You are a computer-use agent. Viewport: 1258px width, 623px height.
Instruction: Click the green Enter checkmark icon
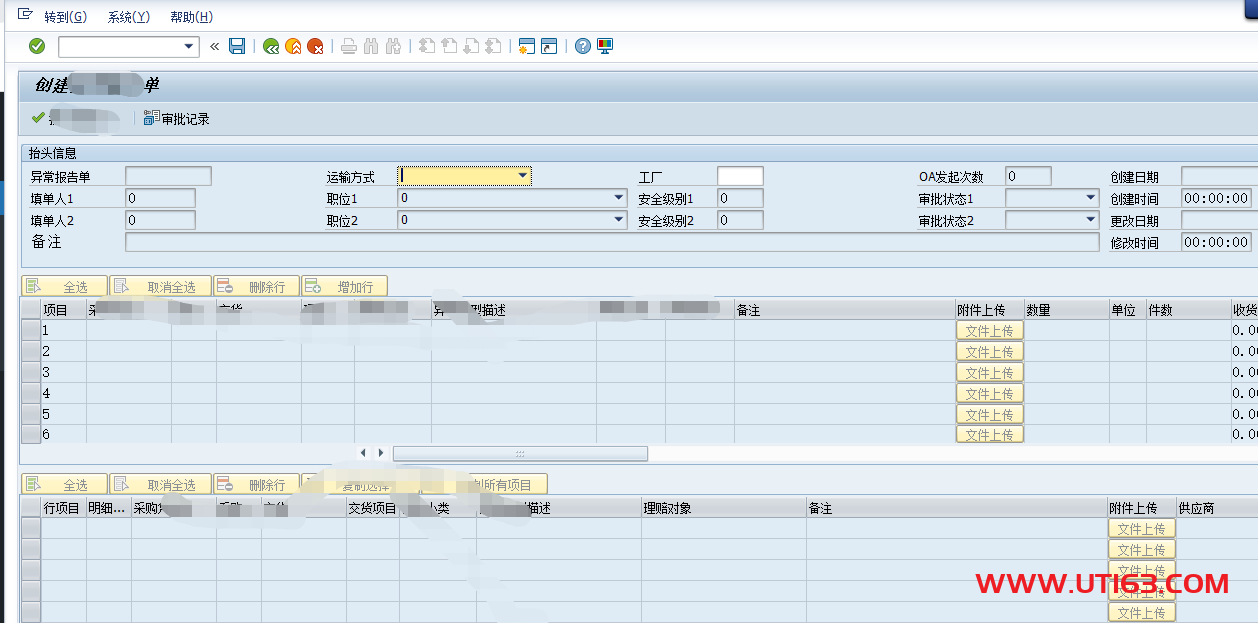click(x=37, y=46)
